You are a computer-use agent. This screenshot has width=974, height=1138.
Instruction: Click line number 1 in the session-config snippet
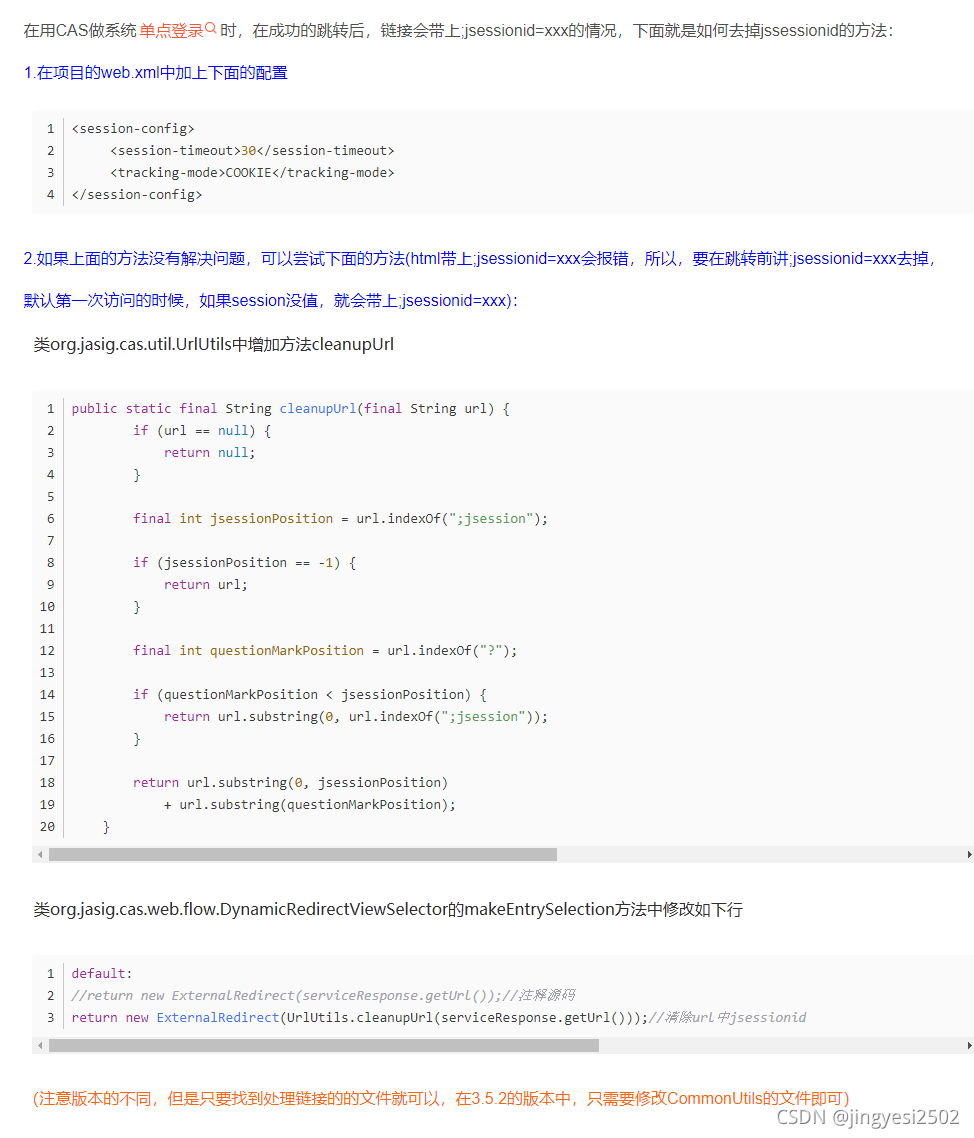click(50, 128)
